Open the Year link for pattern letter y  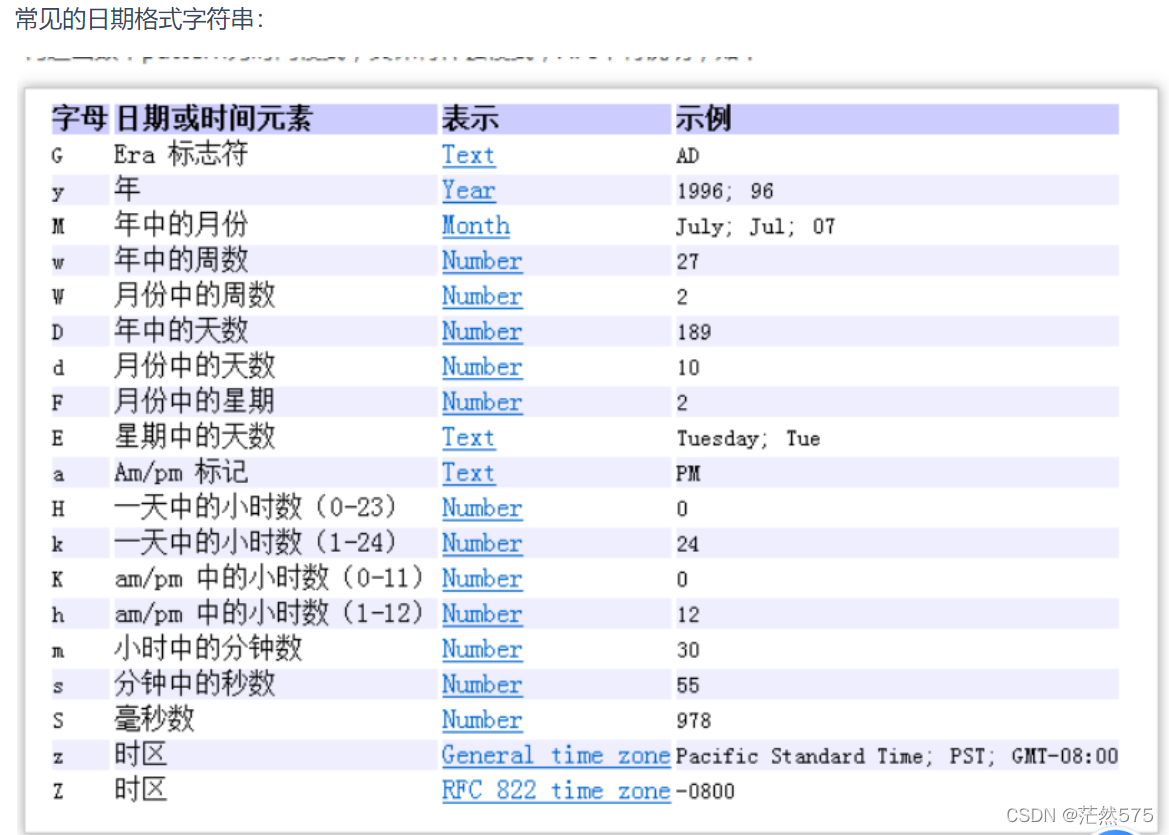[x=468, y=190]
